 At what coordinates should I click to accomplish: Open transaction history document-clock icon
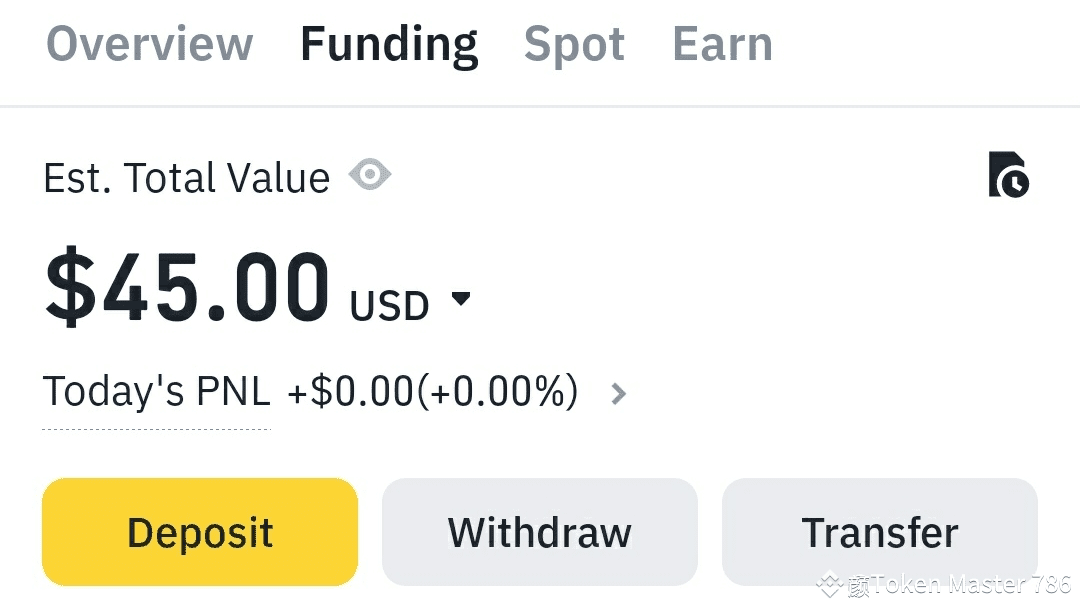point(1008,175)
